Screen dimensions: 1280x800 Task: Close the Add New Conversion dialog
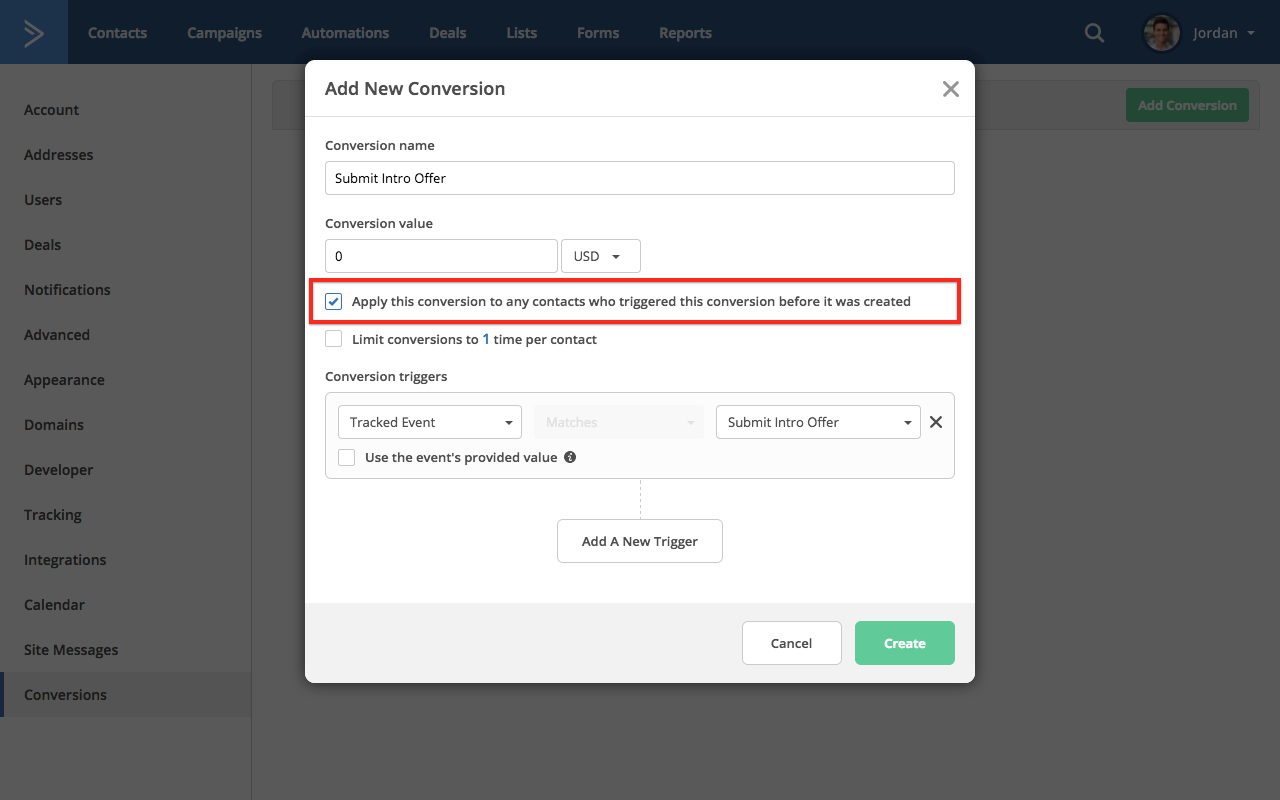tap(950, 89)
